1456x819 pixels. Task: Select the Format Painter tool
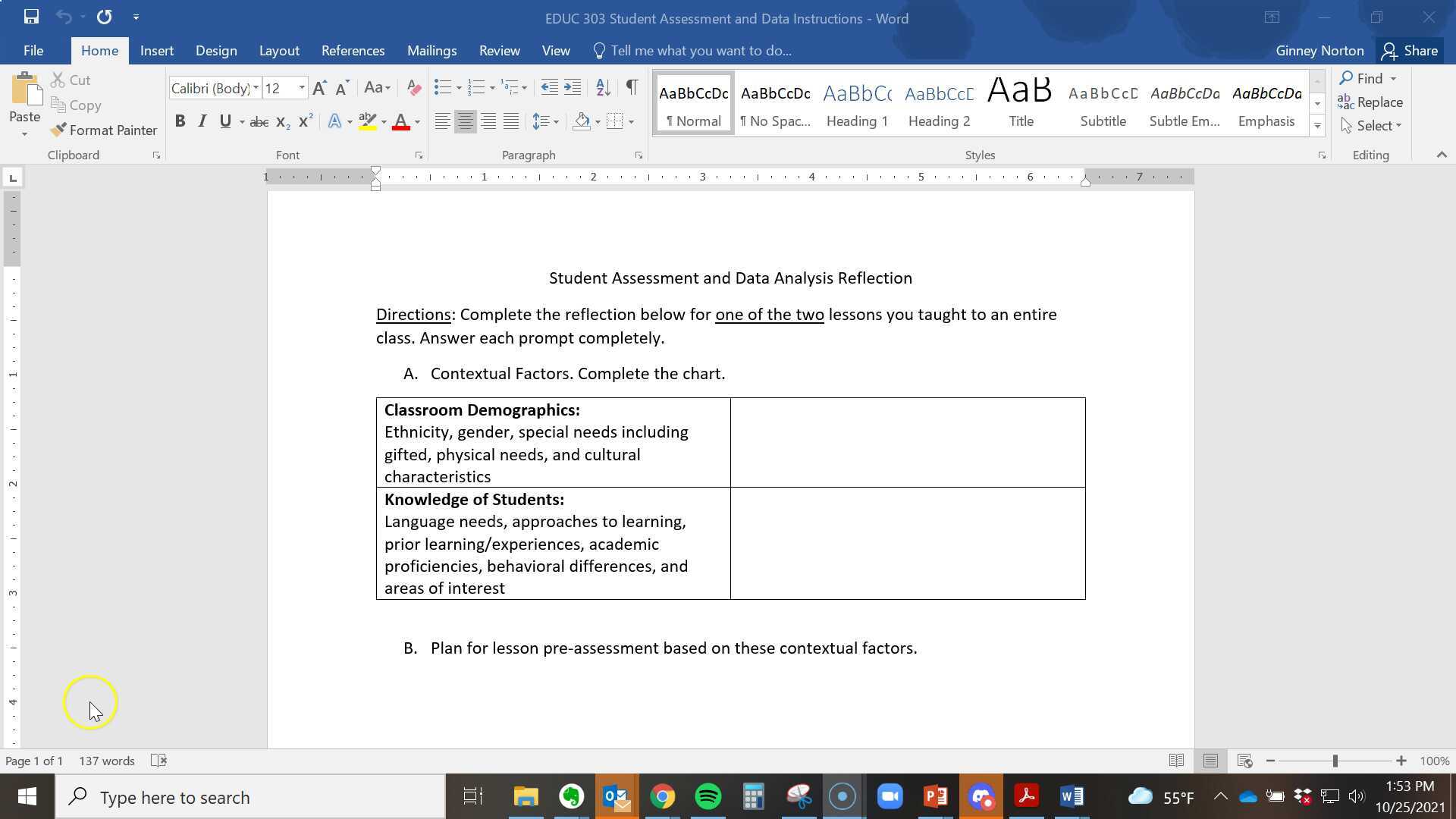click(x=104, y=130)
